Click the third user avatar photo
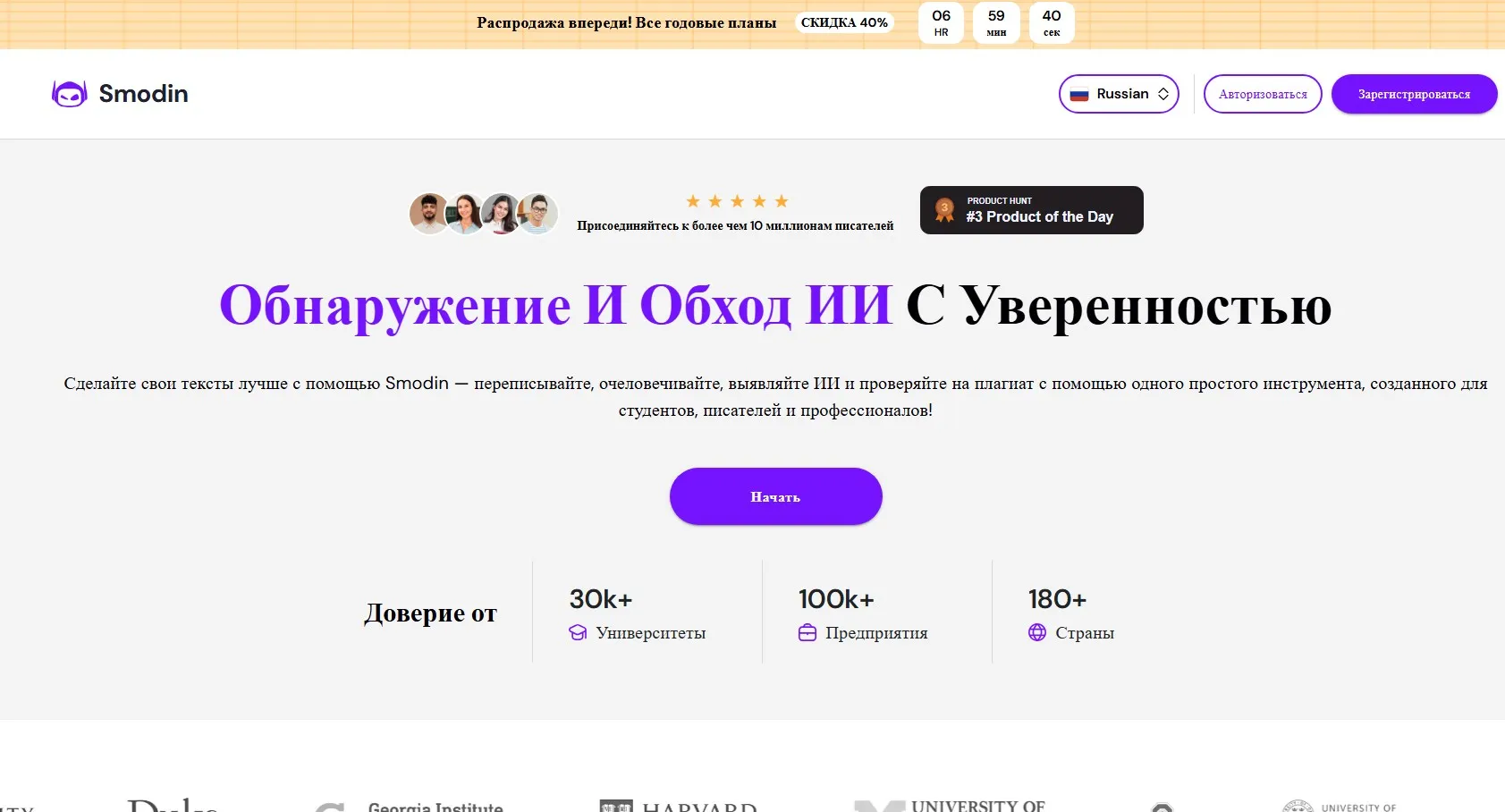1505x812 pixels. coord(501,214)
